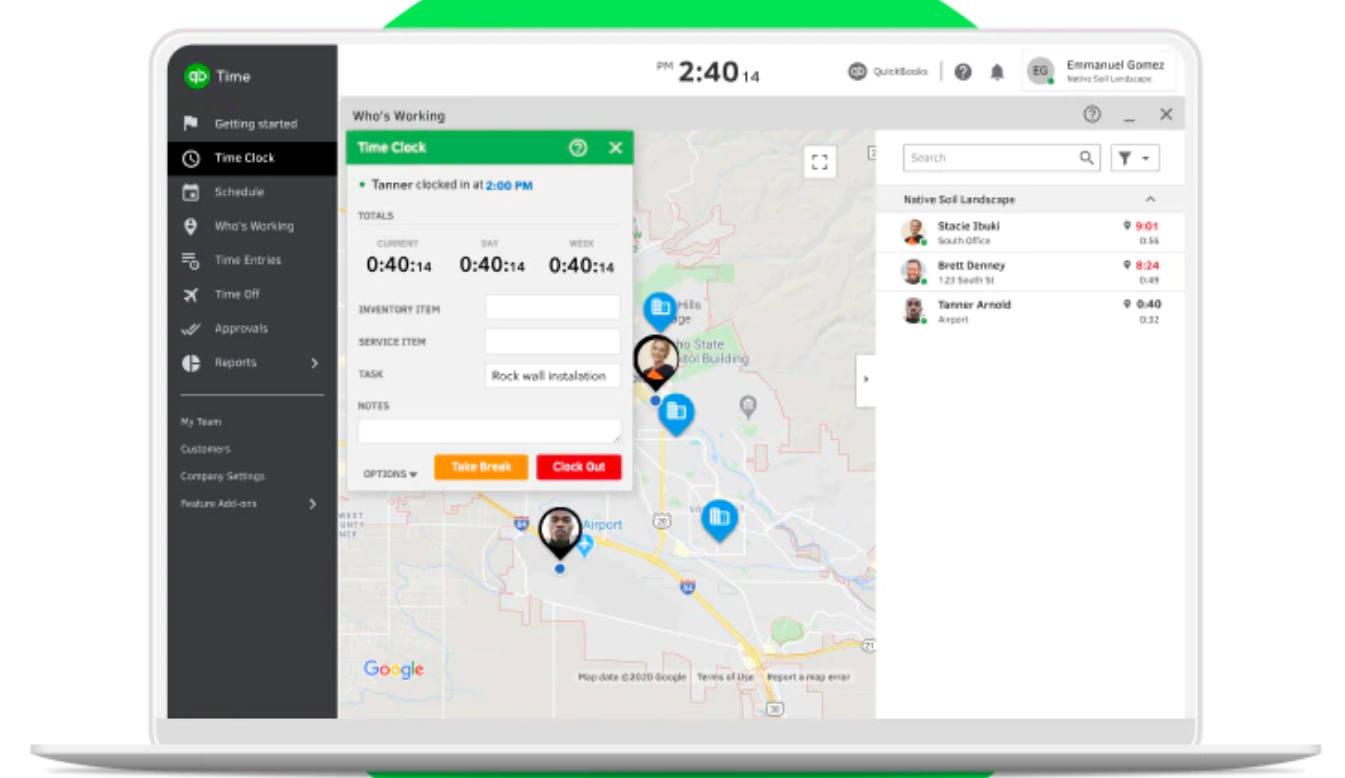Image resolution: width=1345 pixels, height=778 pixels.
Task: Click the Take Break button
Action: point(481,466)
